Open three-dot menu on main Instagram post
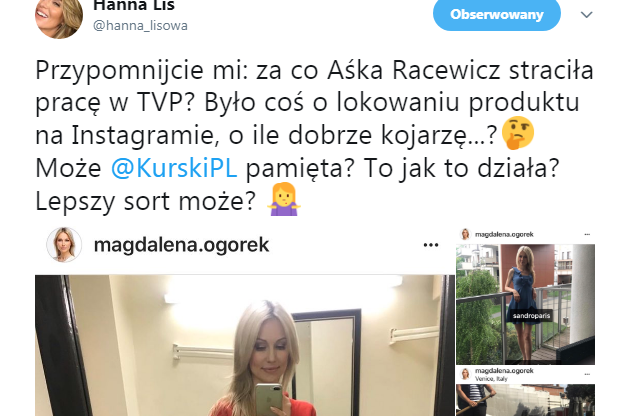 [x=431, y=245]
